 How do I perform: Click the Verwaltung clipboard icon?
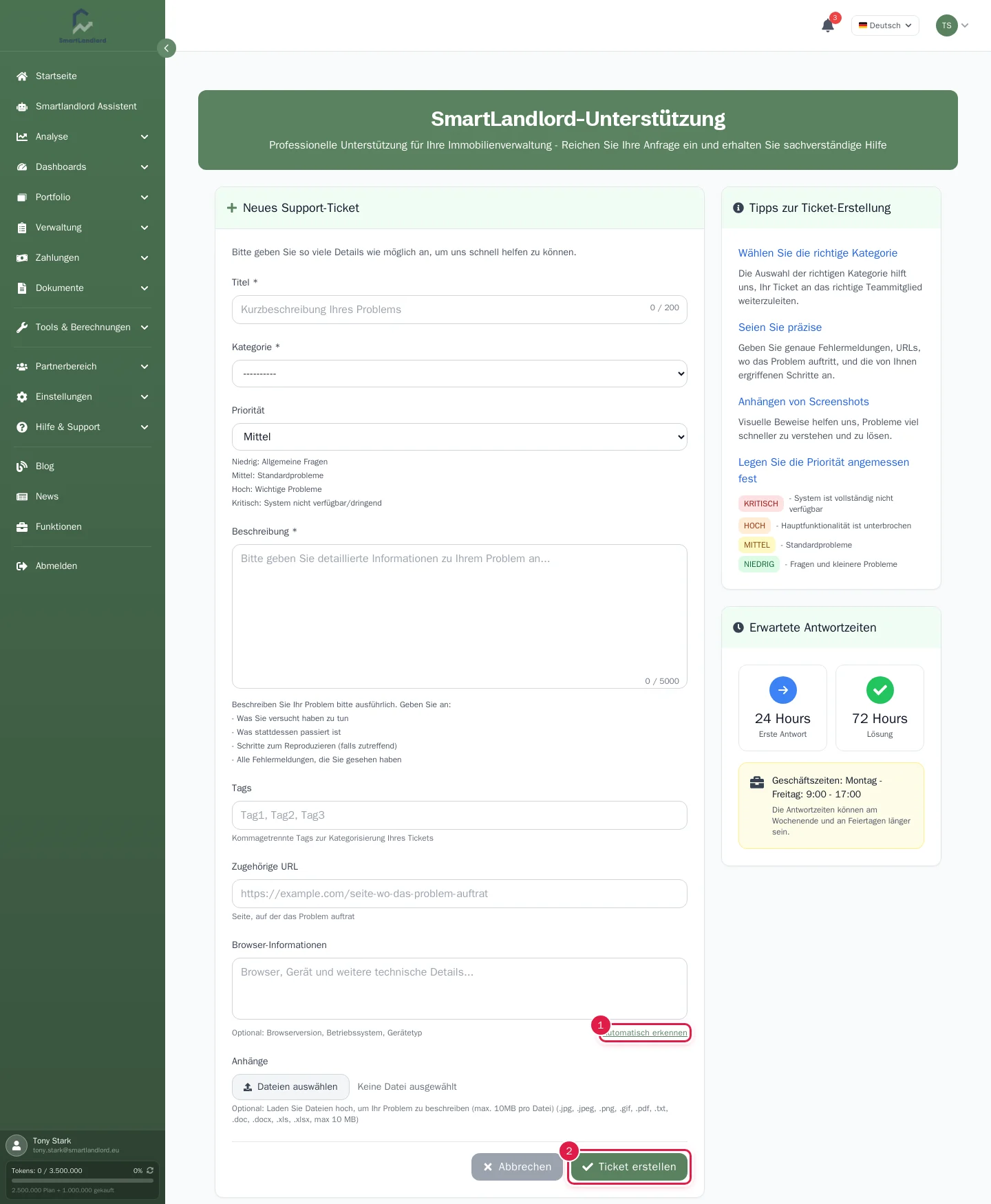[22, 228]
